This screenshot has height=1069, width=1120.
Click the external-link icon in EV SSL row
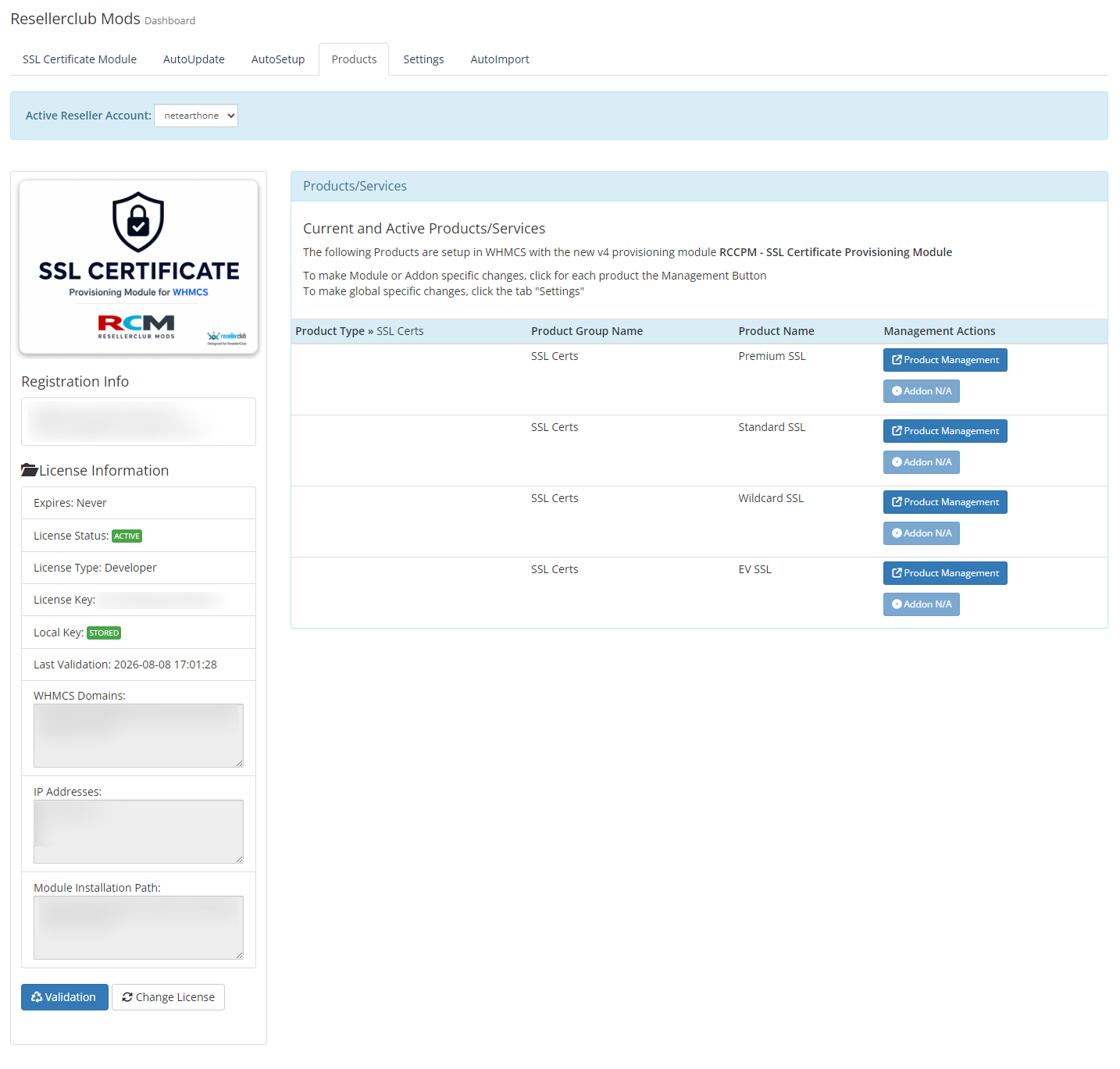[x=897, y=573]
